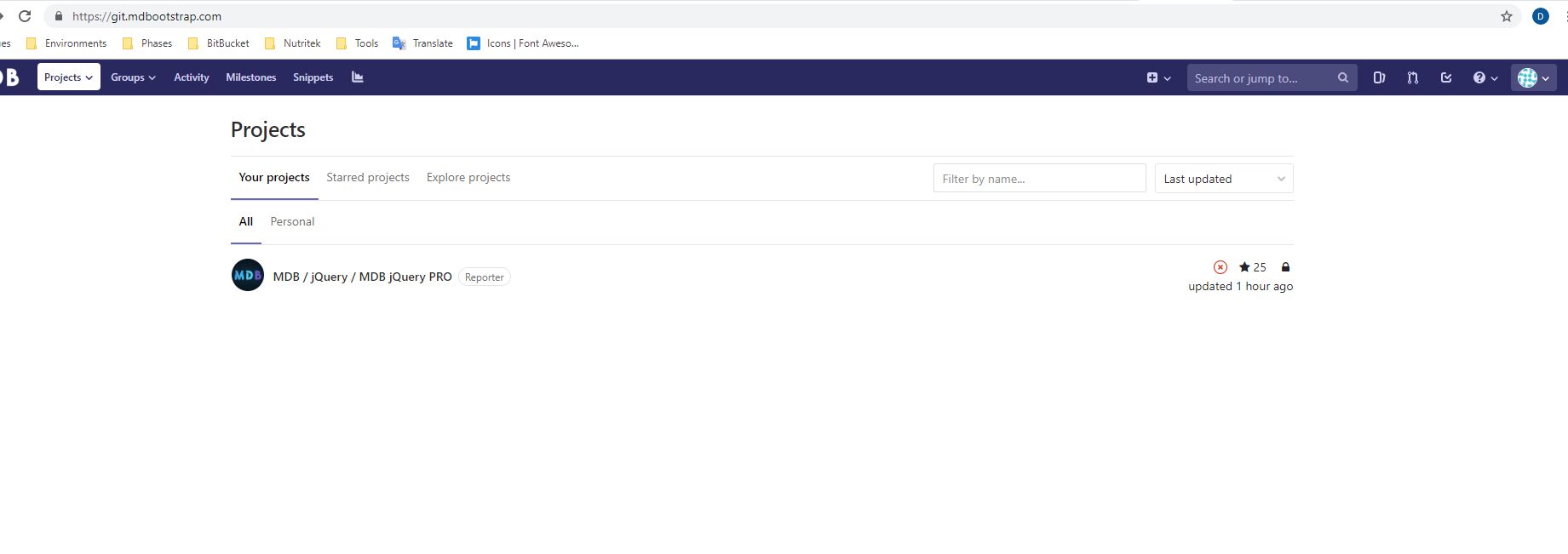Image resolution: width=1568 pixels, height=554 pixels.
Task: Click the 25 stars count
Action: click(x=1253, y=267)
